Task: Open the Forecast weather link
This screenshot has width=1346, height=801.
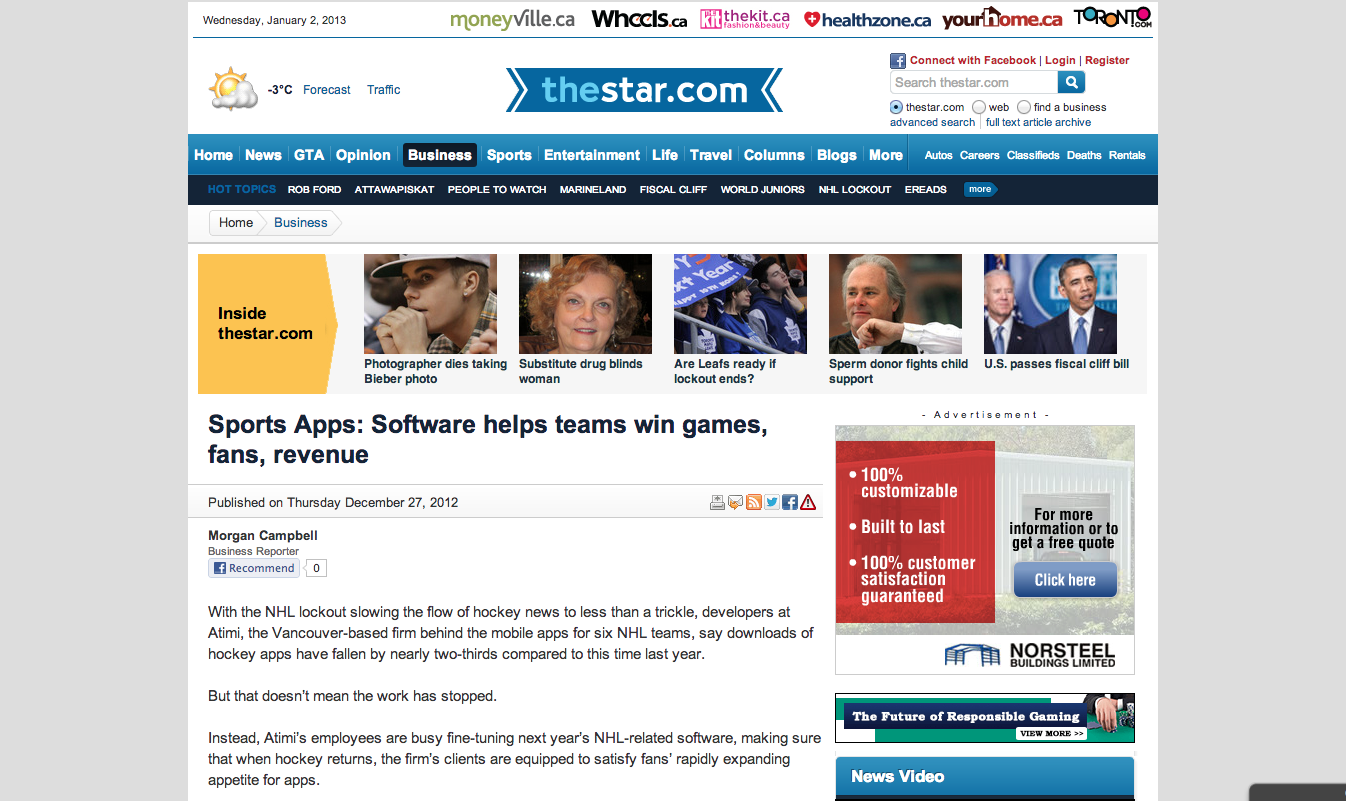Action: tap(326, 90)
